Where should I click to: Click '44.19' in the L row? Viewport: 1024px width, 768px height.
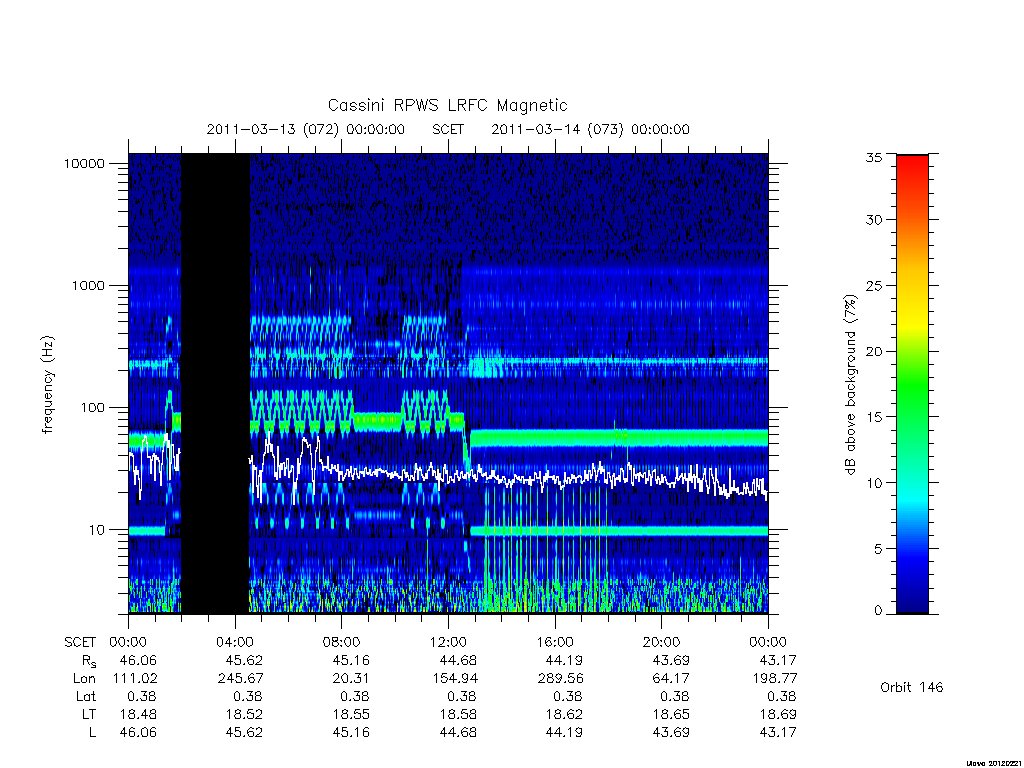coord(564,733)
